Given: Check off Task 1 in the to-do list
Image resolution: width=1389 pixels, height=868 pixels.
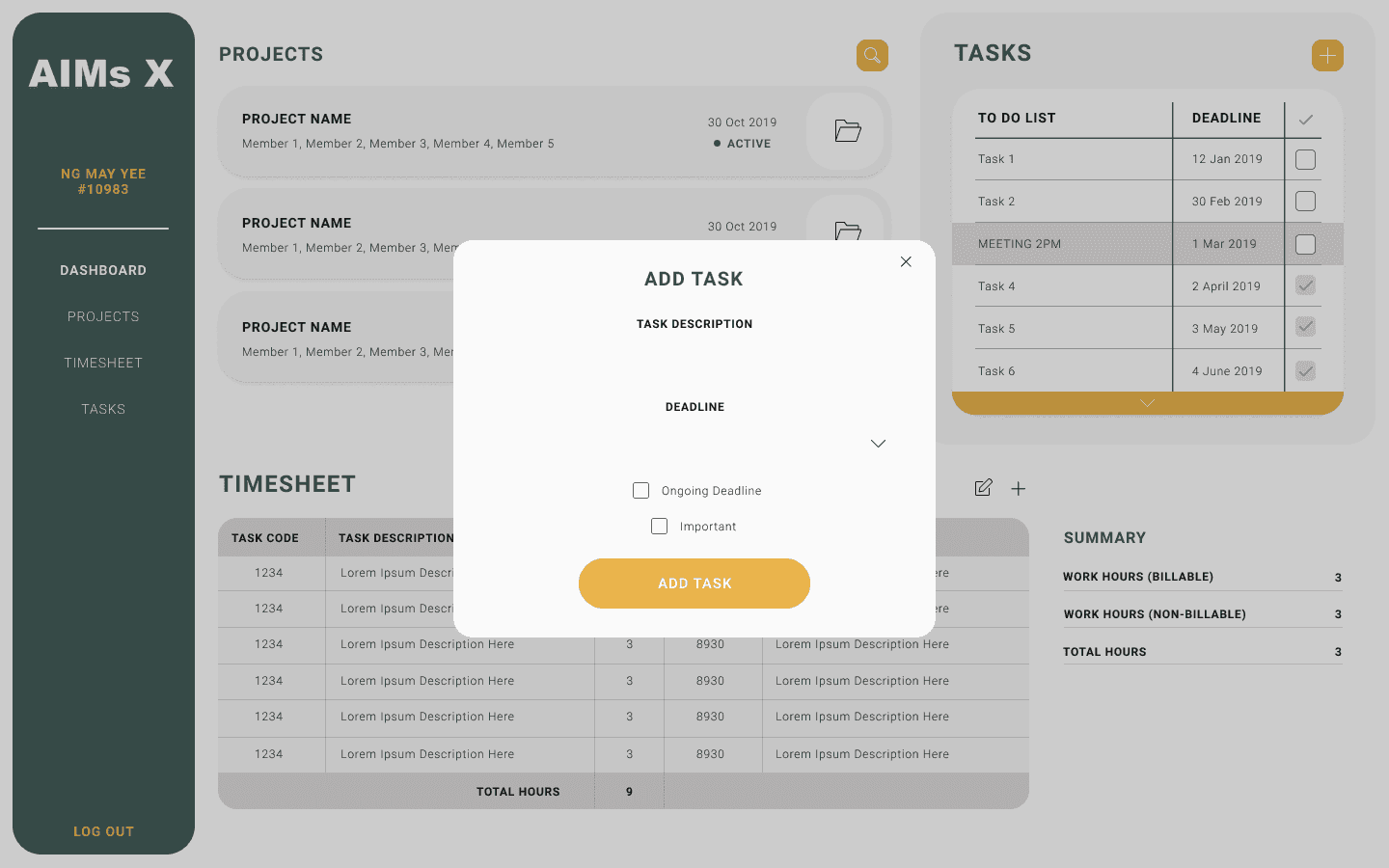Looking at the screenshot, I should pyautogui.click(x=1304, y=159).
